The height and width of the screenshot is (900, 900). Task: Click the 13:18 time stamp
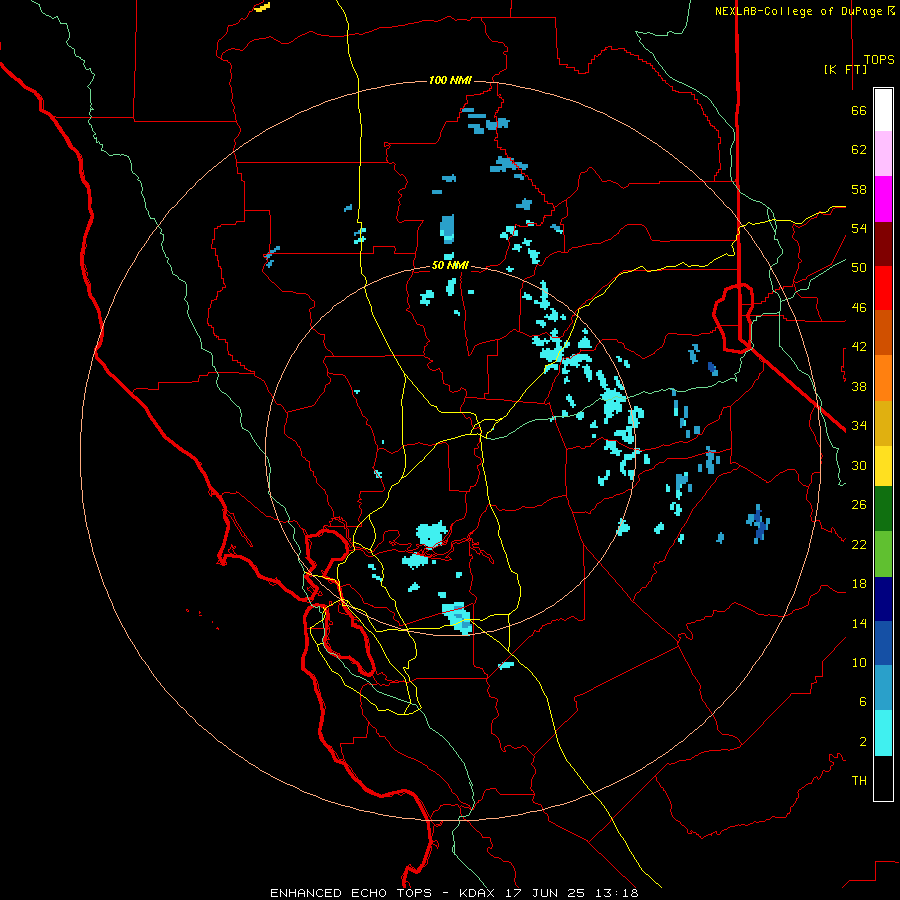click(616, 893)
